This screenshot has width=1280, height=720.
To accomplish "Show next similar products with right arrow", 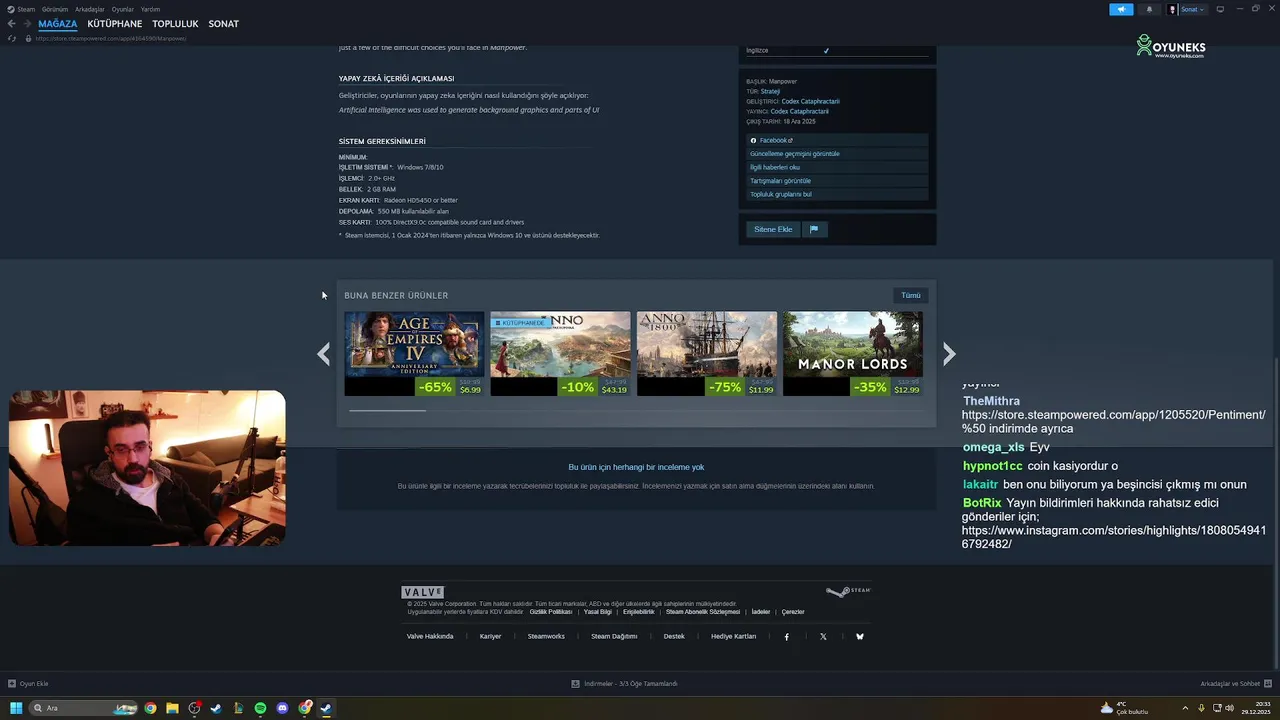I will [x=949, y=354].
